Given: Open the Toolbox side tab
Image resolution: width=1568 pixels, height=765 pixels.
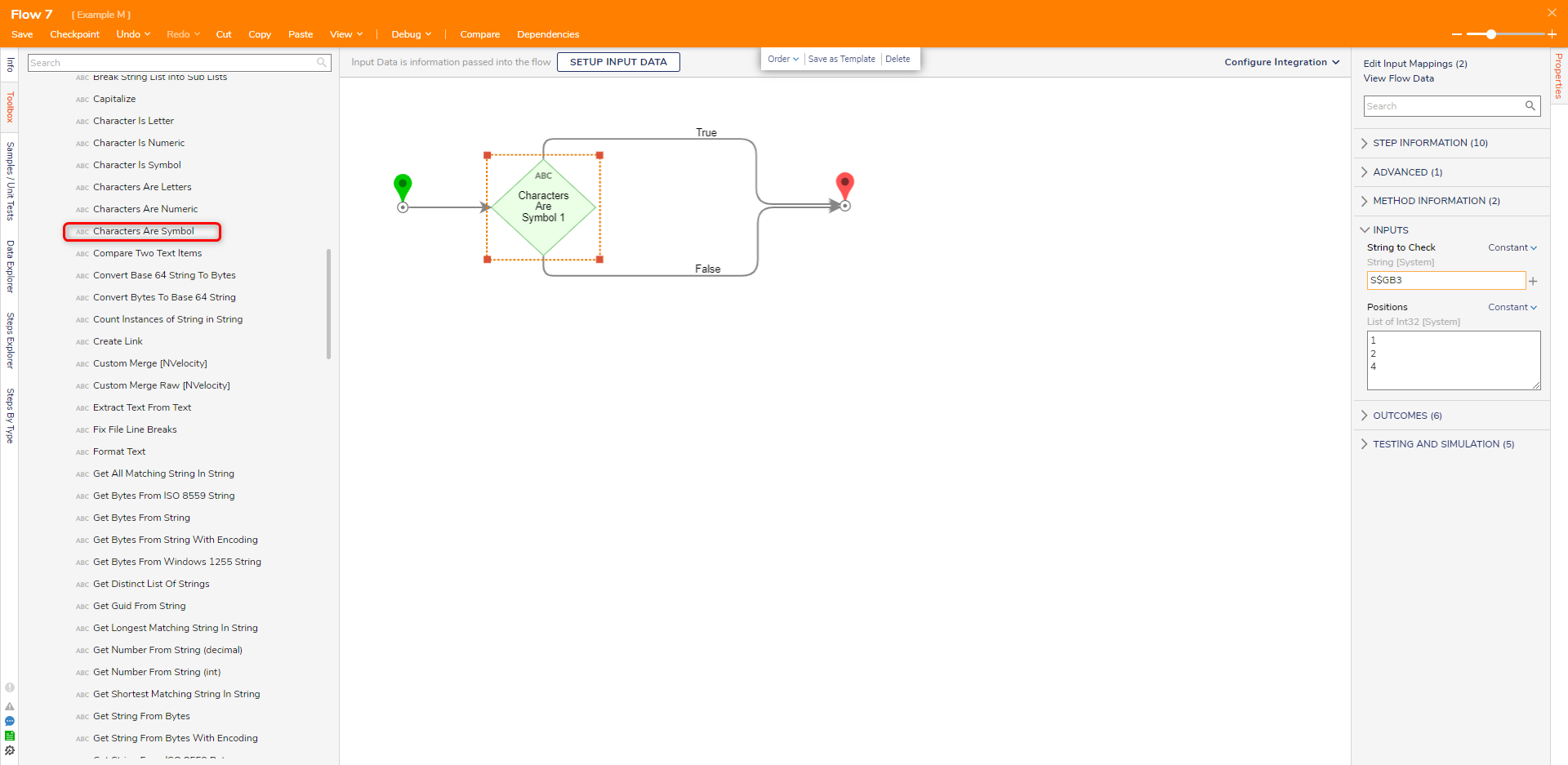Looking at the screenshot, I should 10,107.
